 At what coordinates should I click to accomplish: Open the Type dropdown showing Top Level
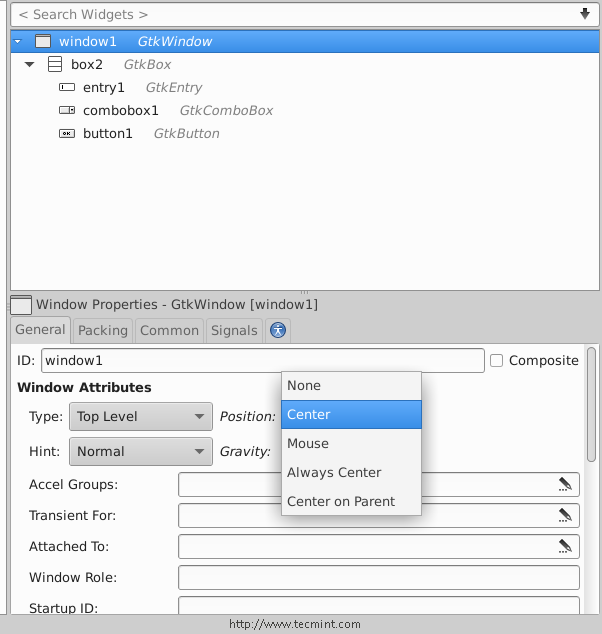point(141,416)
